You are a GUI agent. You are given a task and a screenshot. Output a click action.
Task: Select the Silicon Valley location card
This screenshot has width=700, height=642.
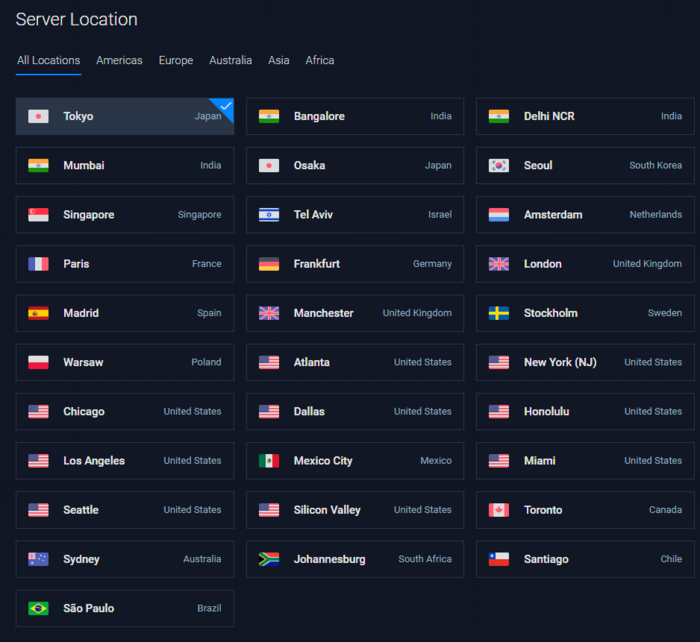tap(354, 510)
